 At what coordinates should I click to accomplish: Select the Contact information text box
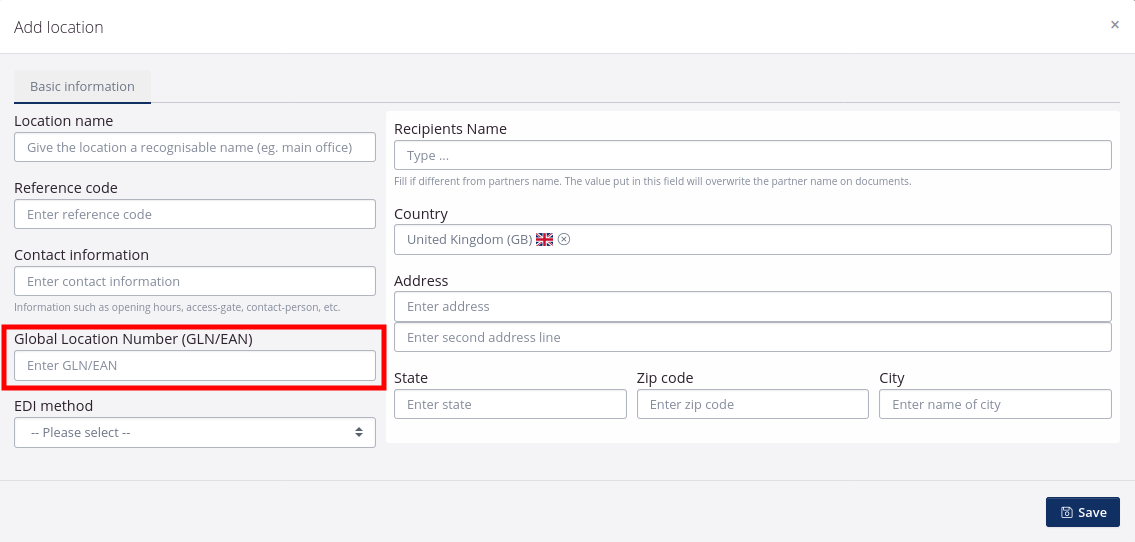point(195,282)
